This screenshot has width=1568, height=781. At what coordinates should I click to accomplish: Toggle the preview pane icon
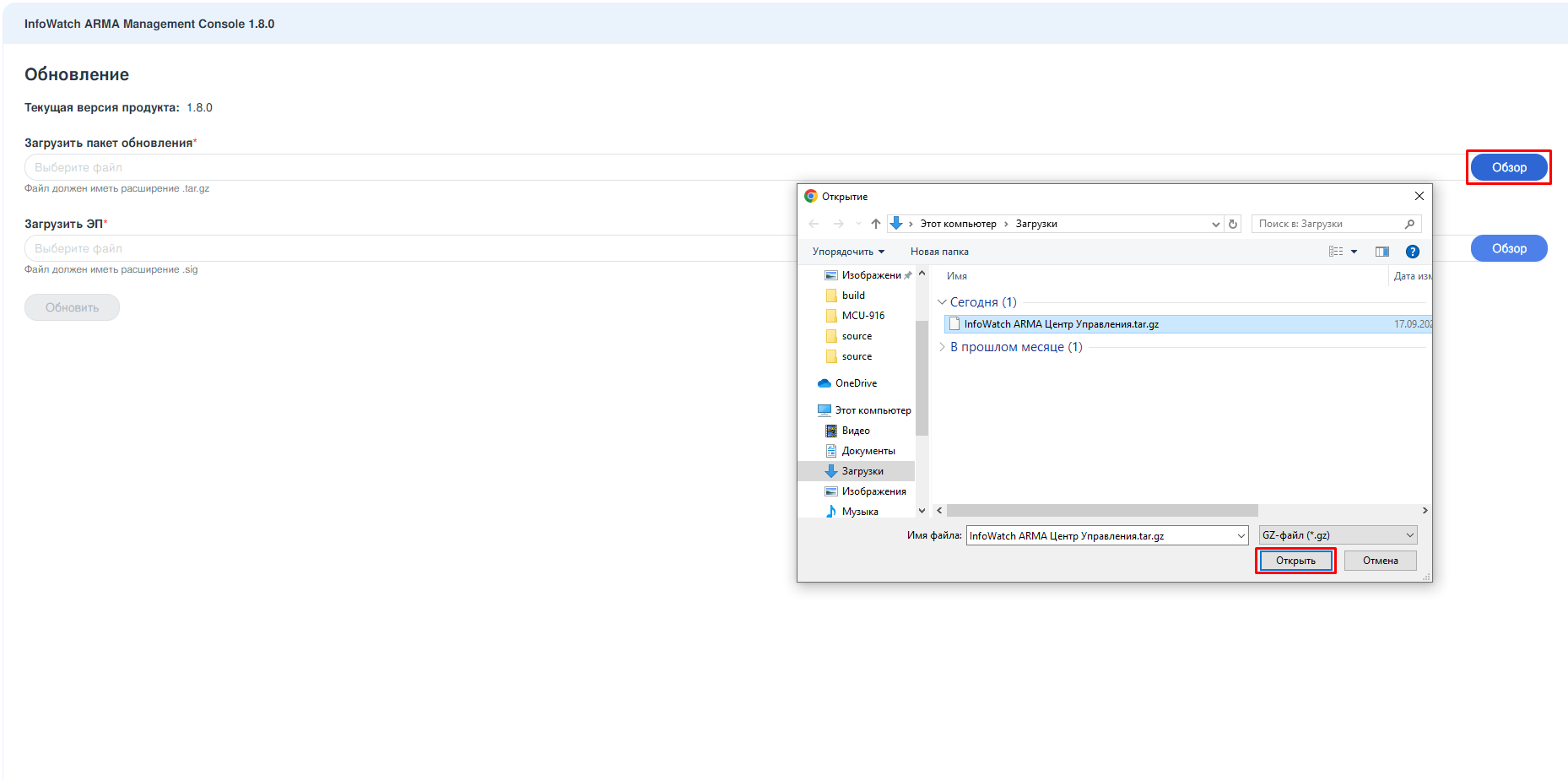coord(1382,252)
